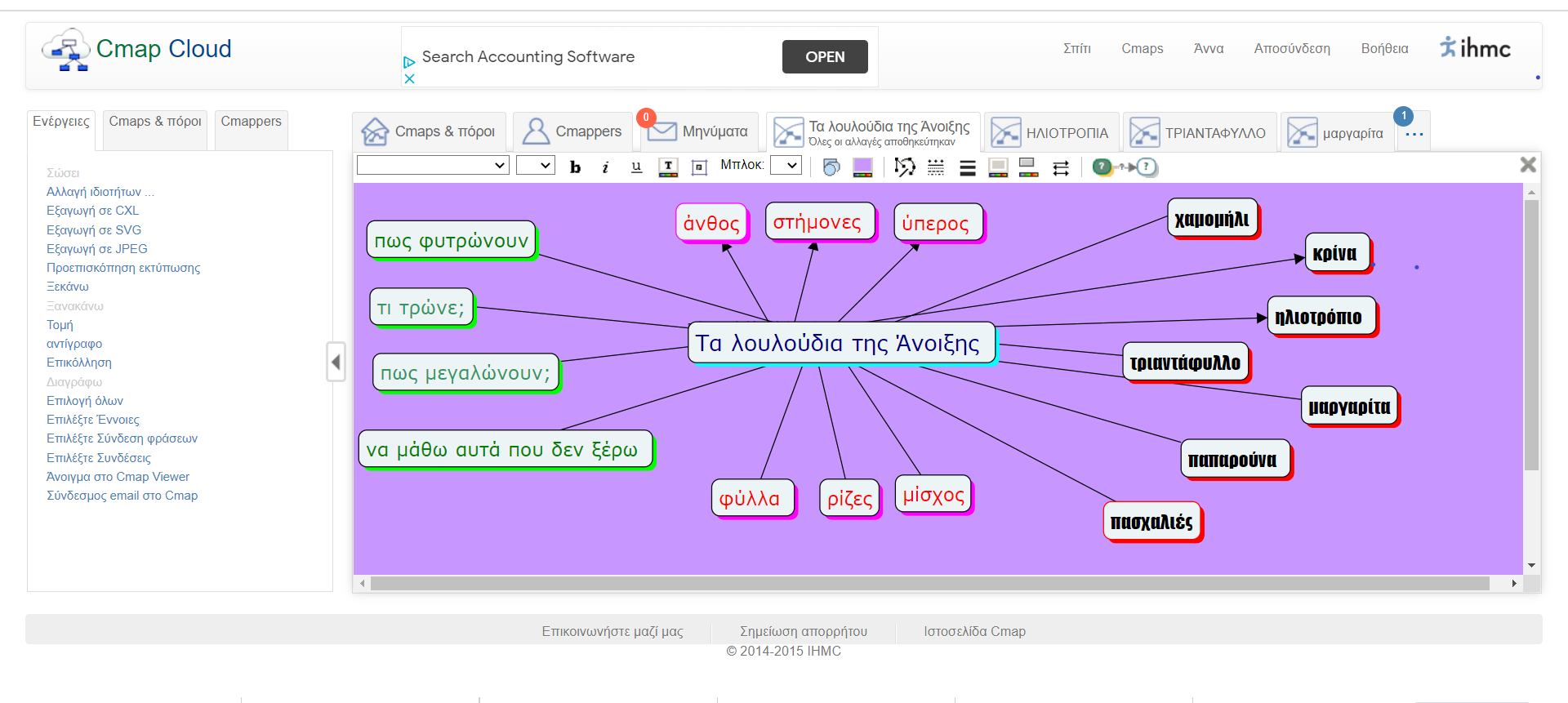Click the OPEN ad button

(x=825, y=56)
